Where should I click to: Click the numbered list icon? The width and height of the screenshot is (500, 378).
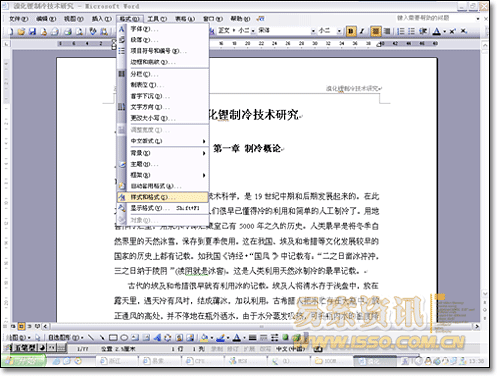point(401,31)
